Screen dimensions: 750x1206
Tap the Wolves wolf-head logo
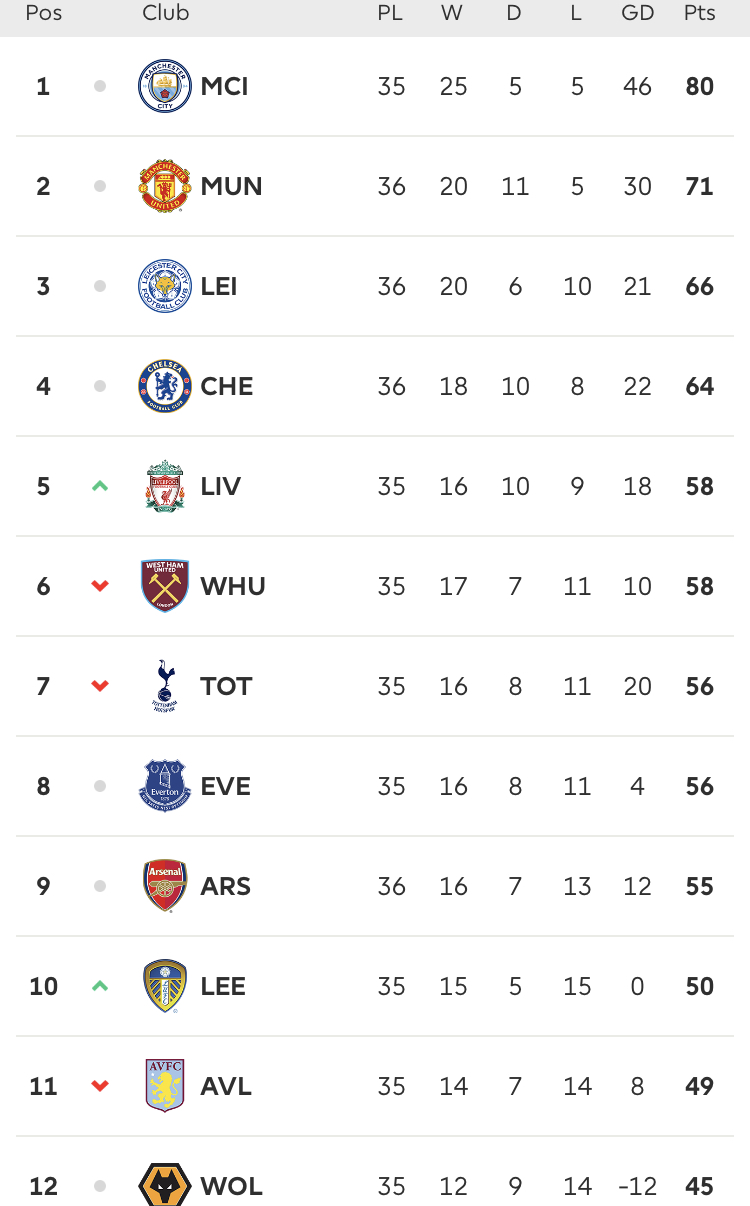pyautogui.click(x=165, y=1185)
